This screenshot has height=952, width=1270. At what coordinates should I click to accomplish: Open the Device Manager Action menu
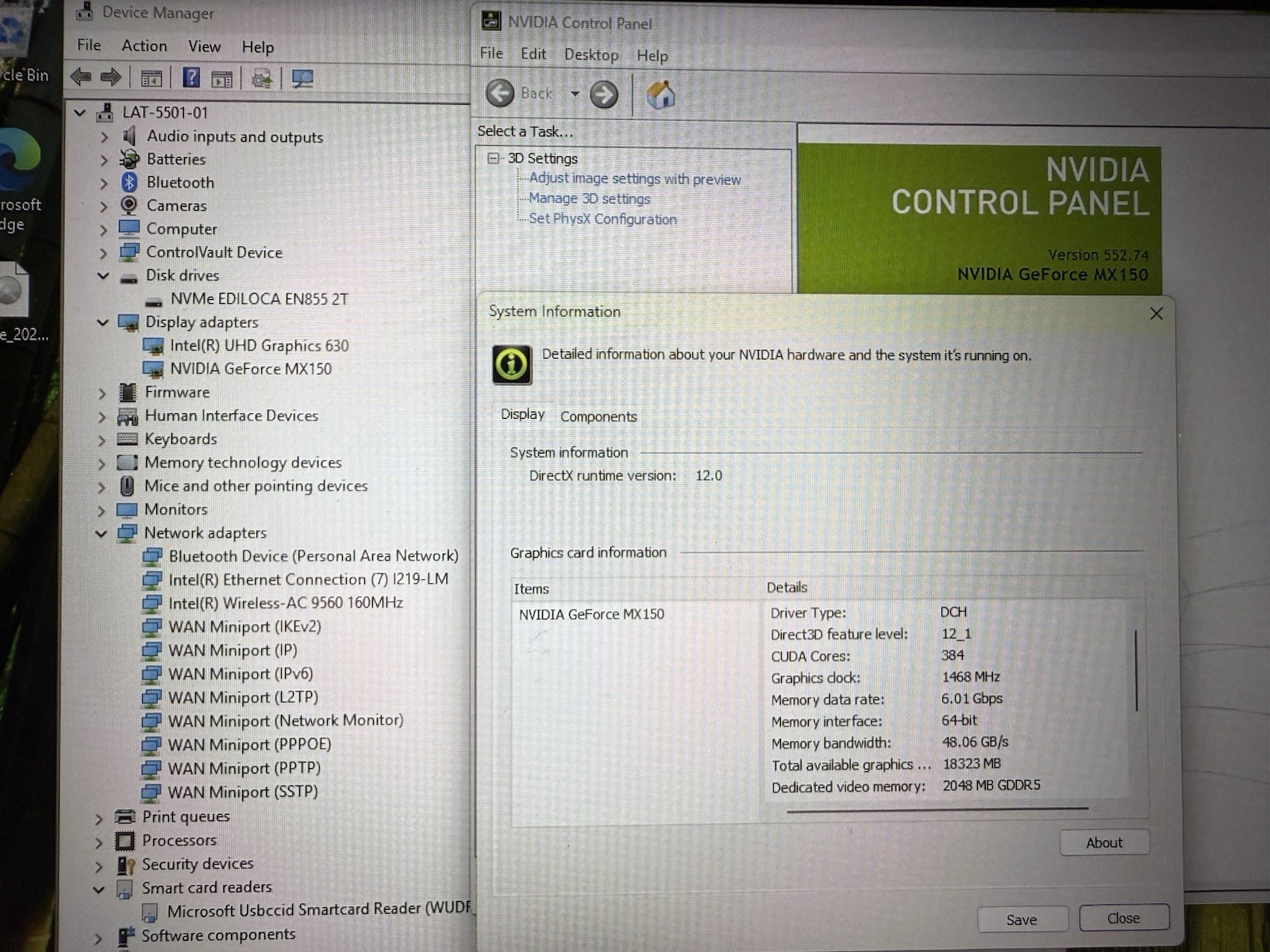[144, 46]
